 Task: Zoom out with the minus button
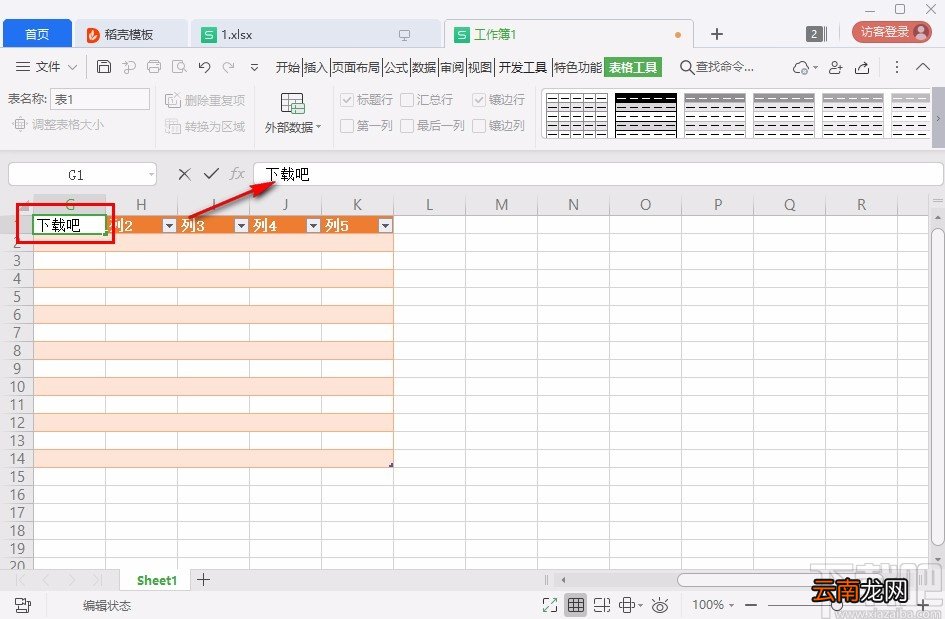click(750, 605)
